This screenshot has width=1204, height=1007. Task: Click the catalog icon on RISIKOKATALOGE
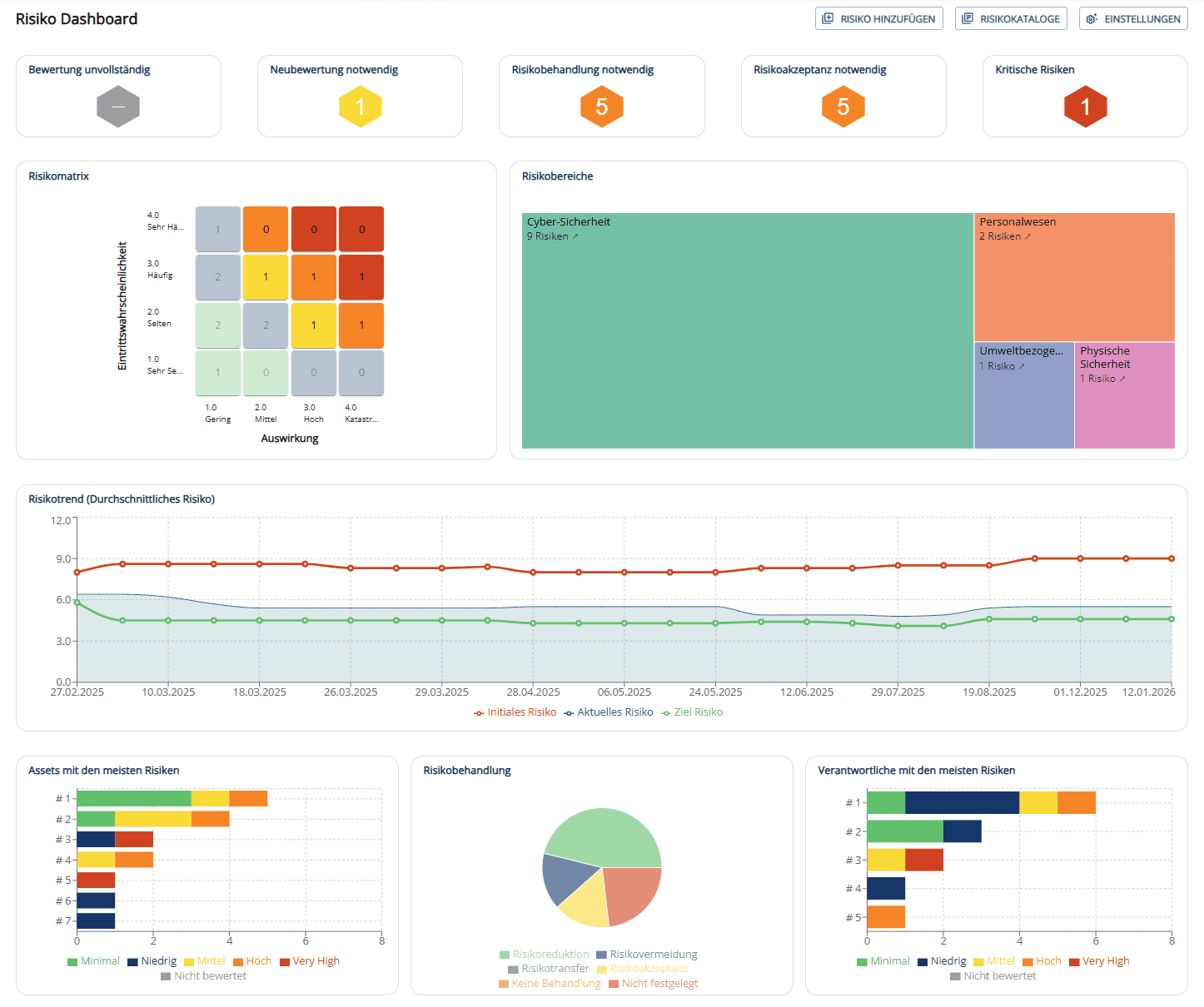point(966,17)
